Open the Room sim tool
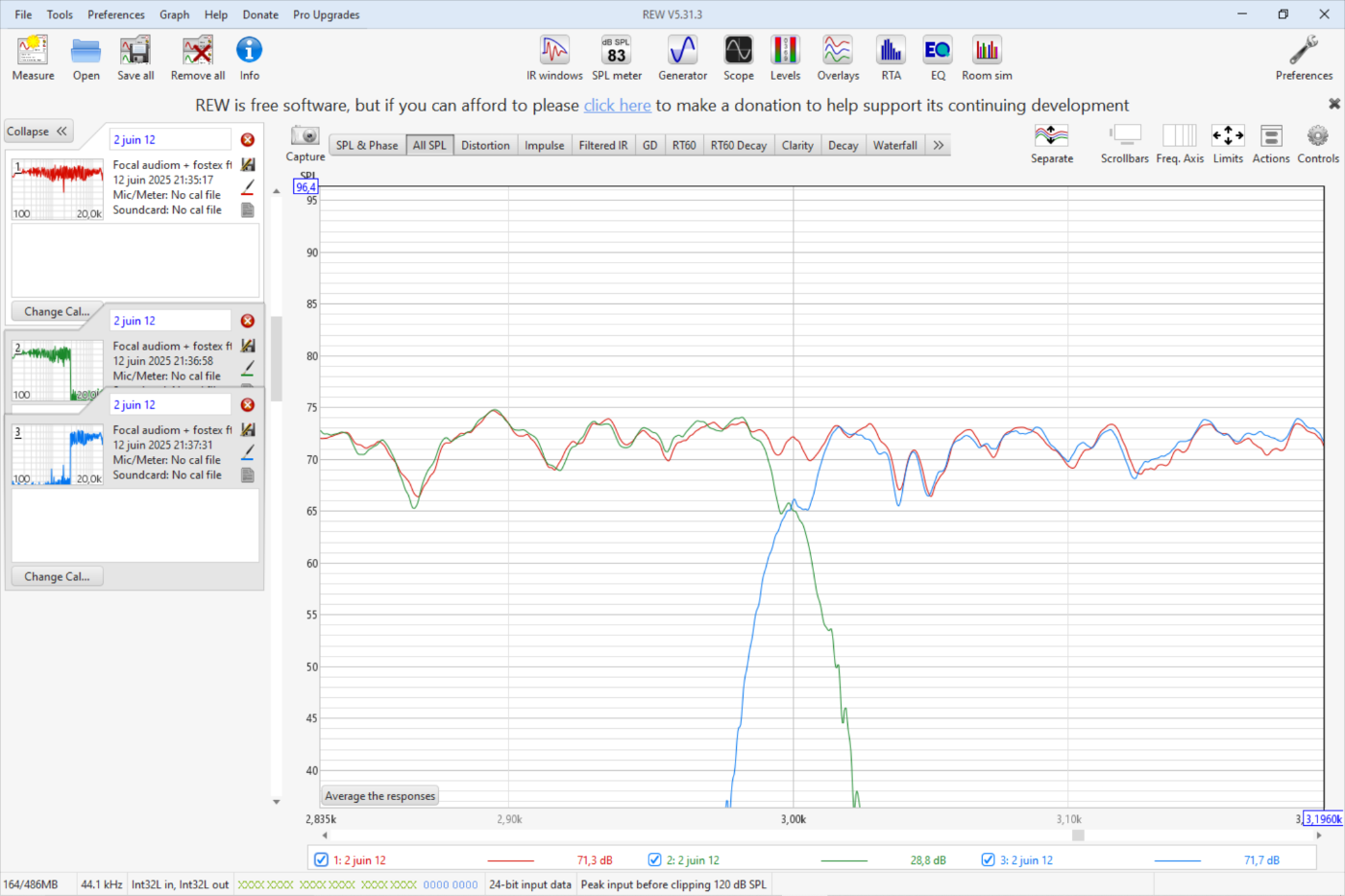The image size is (1345, 896). tap(987, 51)
